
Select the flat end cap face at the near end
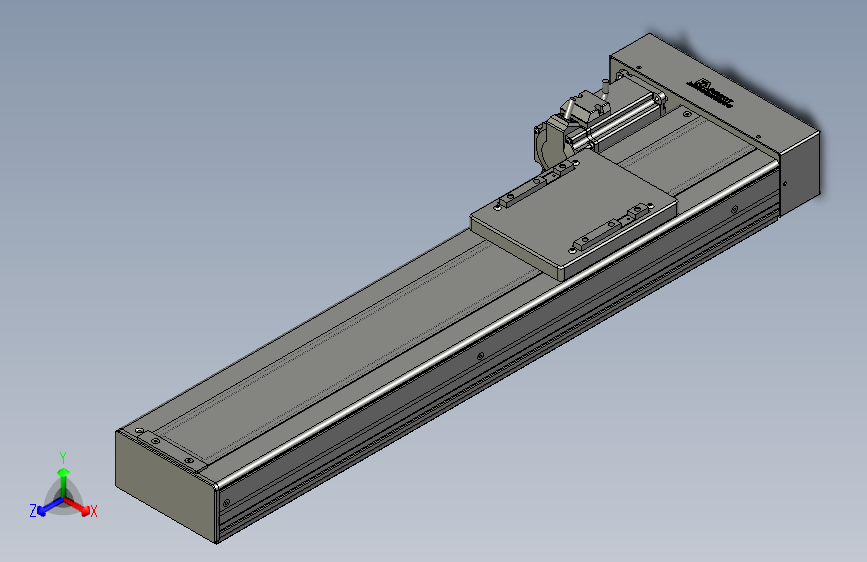coord(165,486)
